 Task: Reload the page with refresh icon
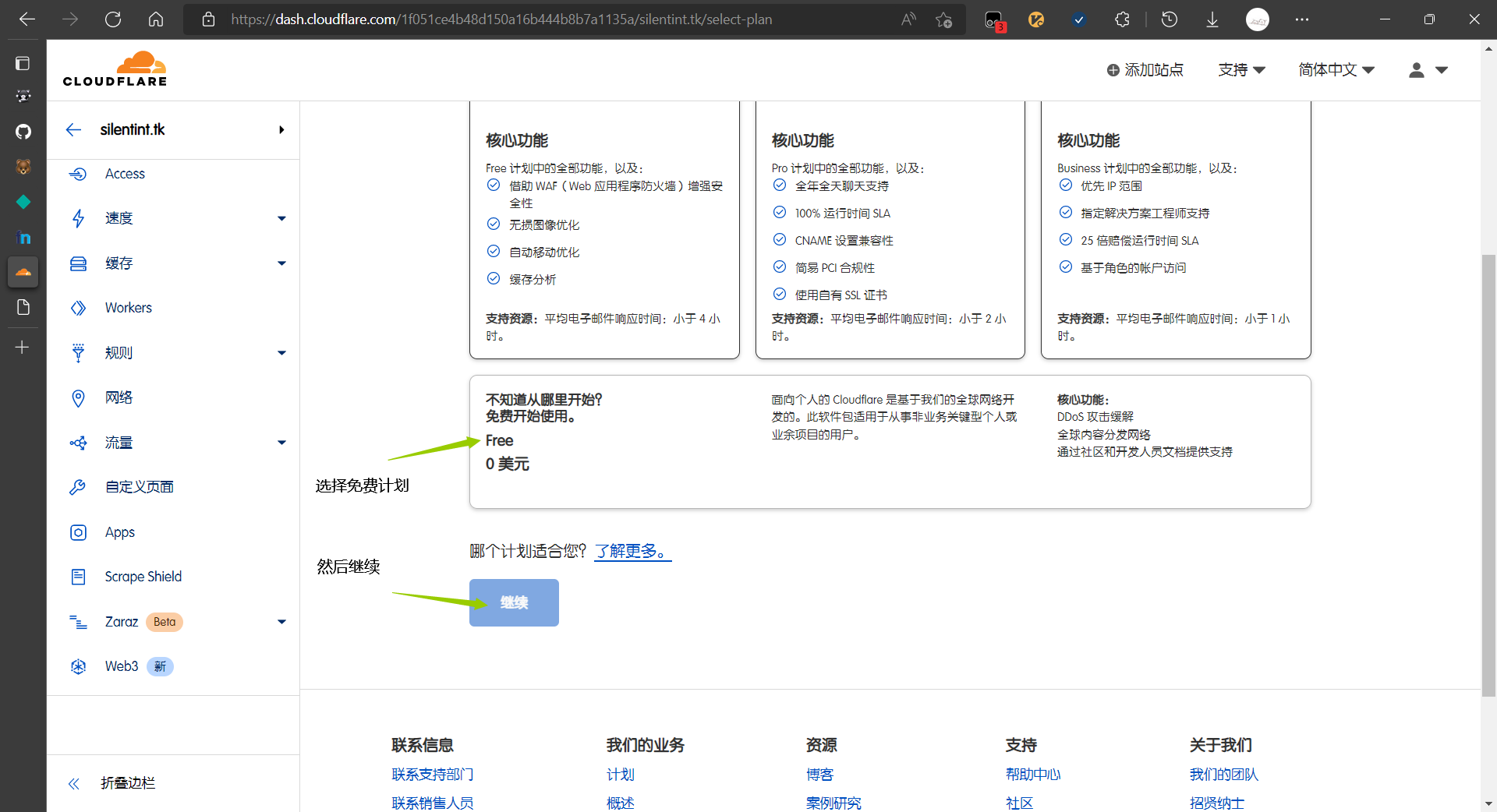pyautogui.click(x=113, y=19)
